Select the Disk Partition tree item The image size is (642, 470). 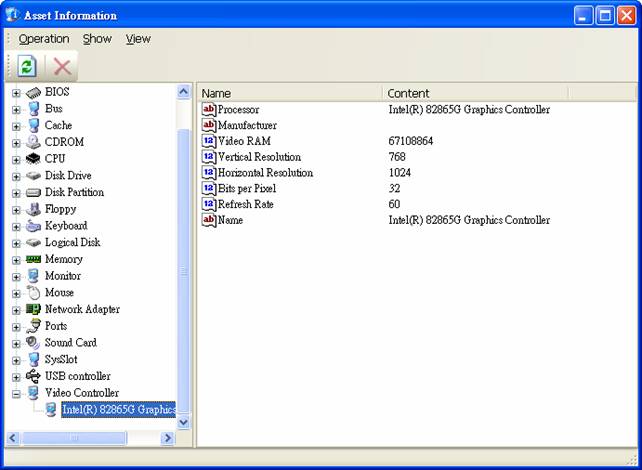coord(75,192)
